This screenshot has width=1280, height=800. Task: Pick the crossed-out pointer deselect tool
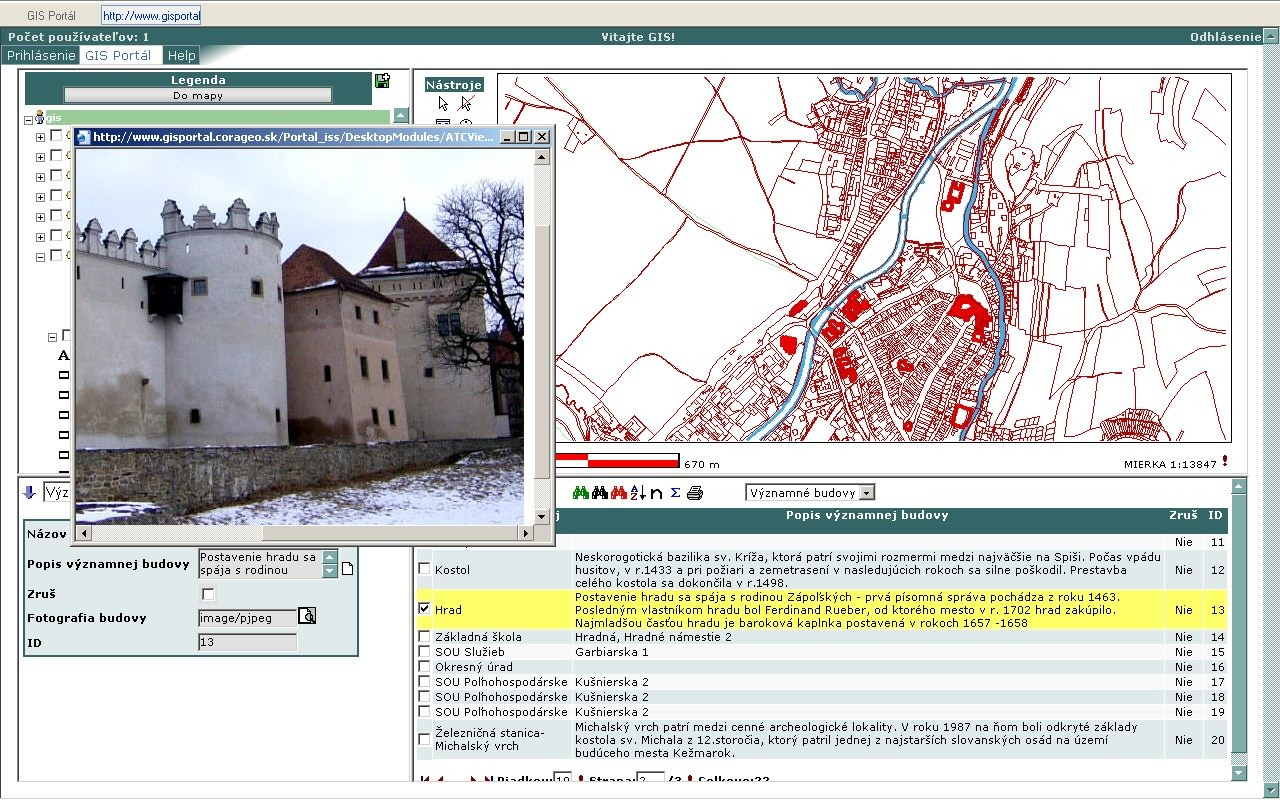pos(466,103)
